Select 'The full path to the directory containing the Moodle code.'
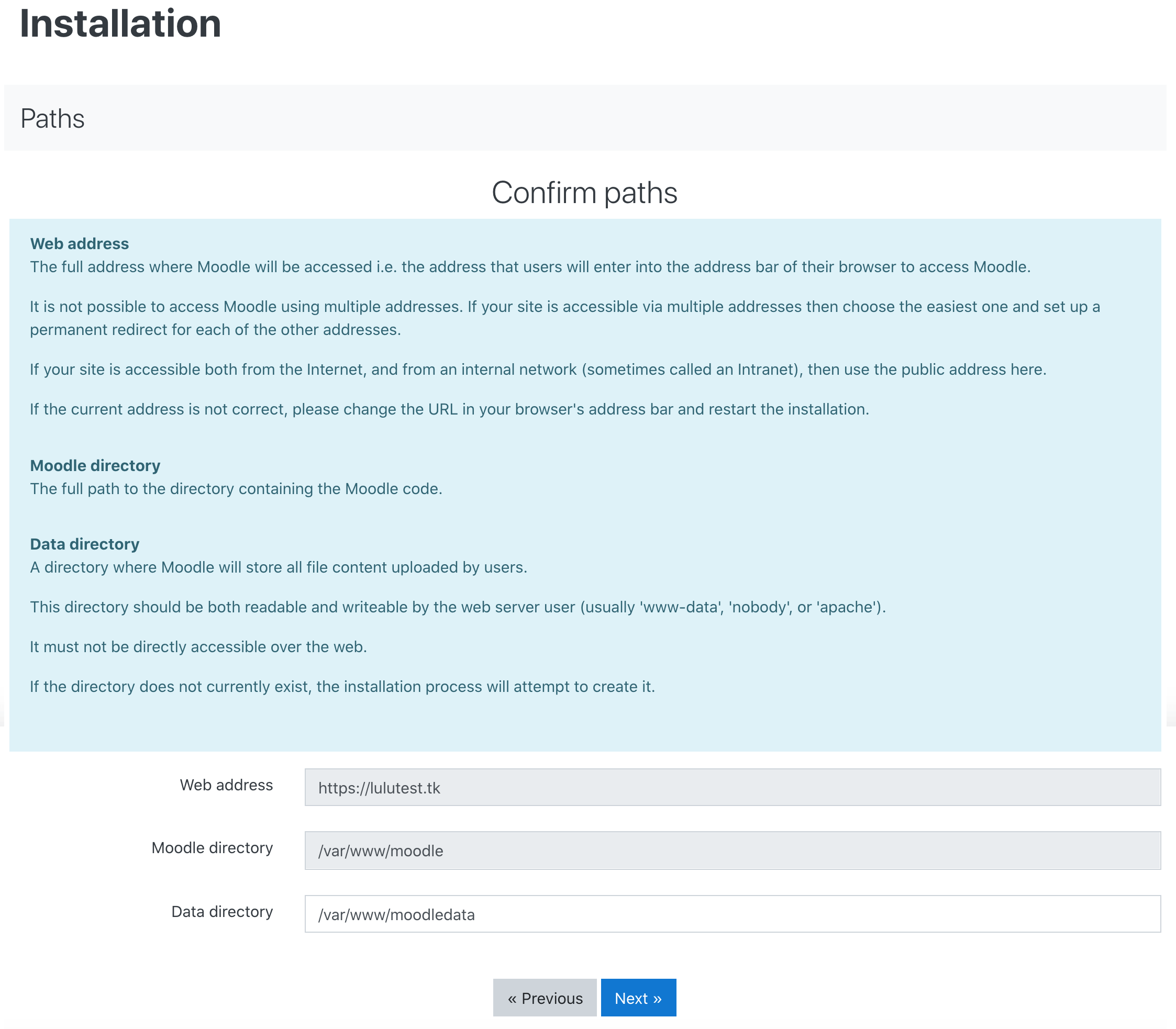 click(236, 489)
